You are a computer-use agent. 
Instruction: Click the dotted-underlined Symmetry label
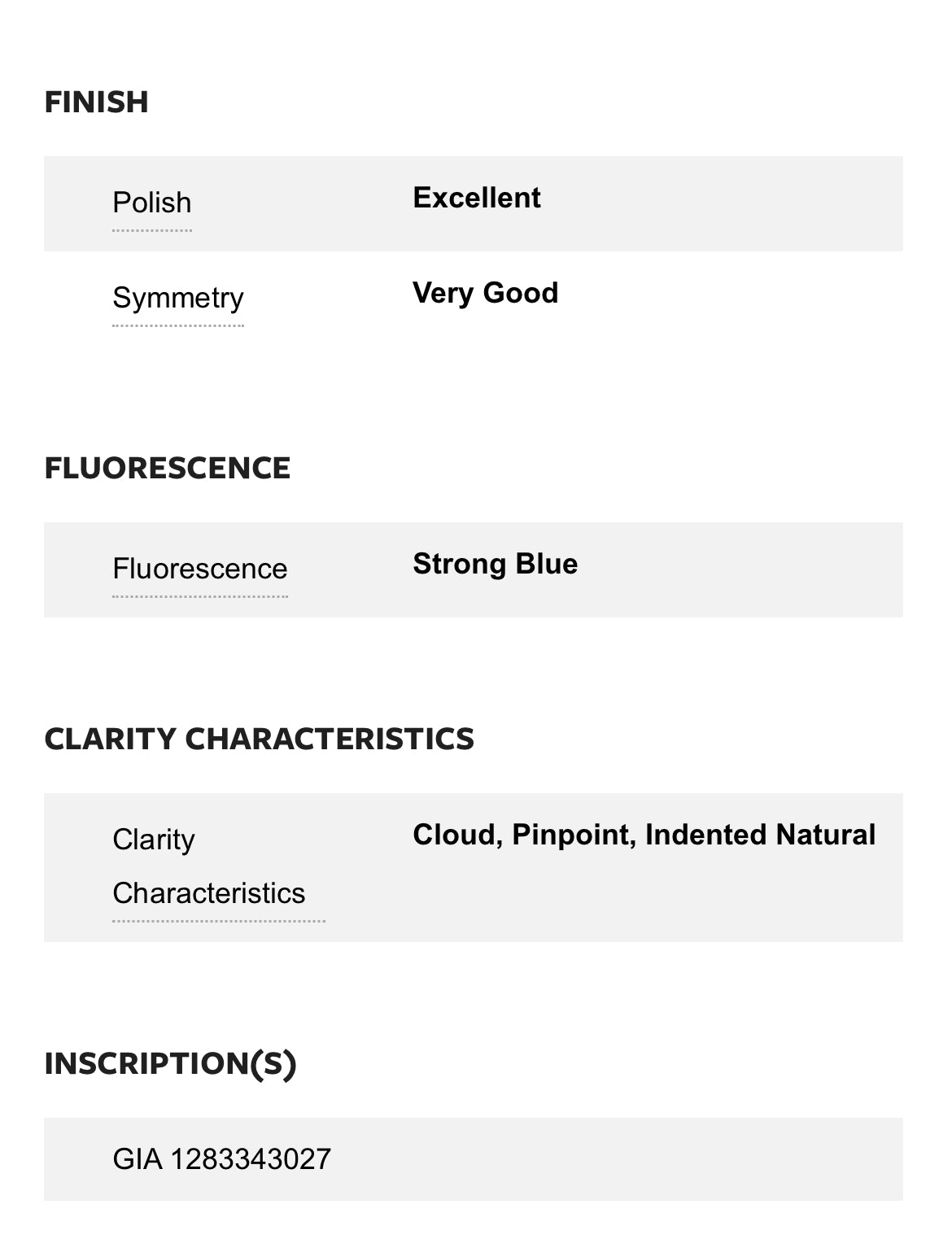pos(177,298)
